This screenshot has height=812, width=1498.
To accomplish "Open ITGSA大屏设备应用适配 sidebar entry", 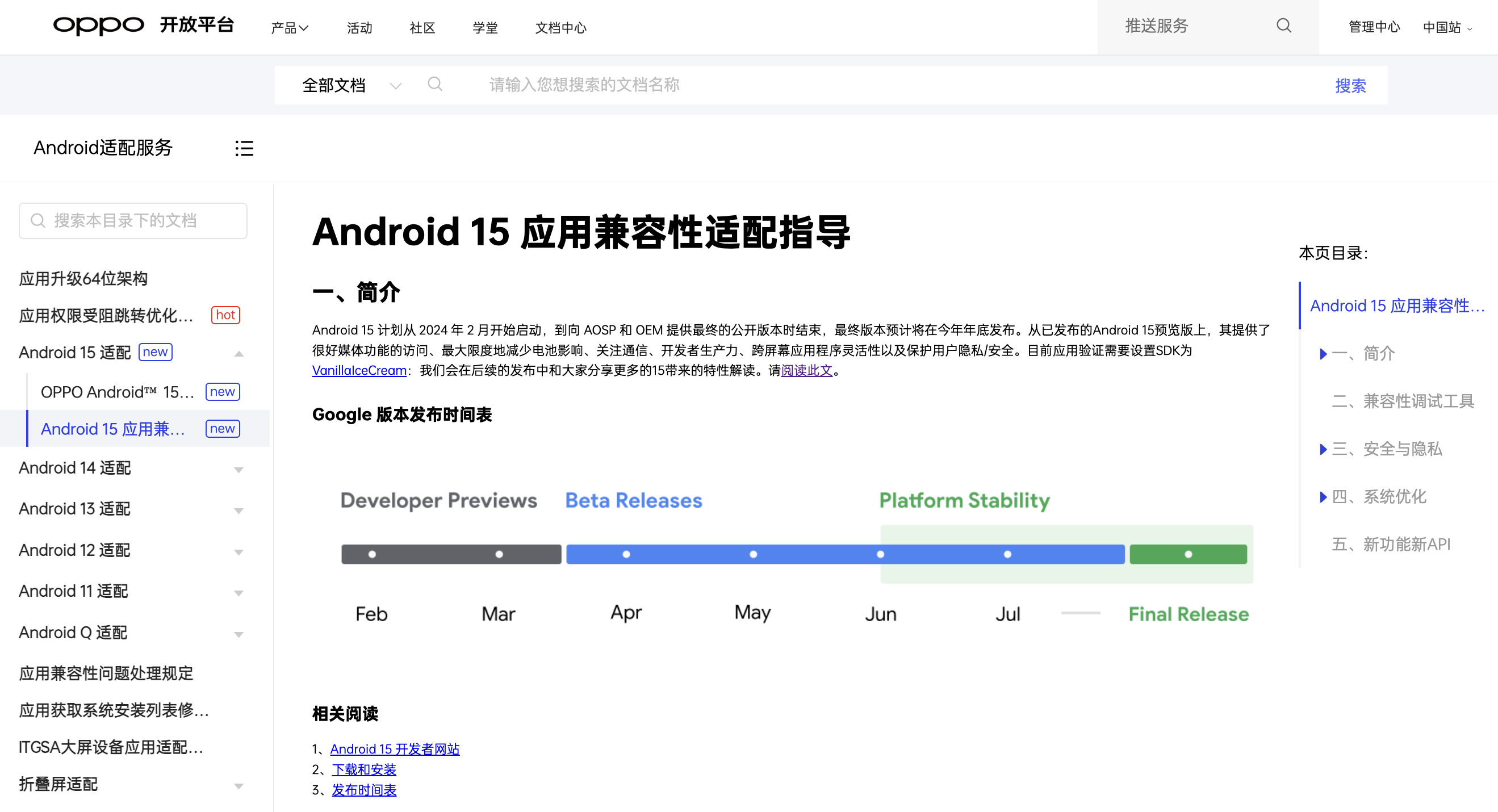I will click(111, 747).
